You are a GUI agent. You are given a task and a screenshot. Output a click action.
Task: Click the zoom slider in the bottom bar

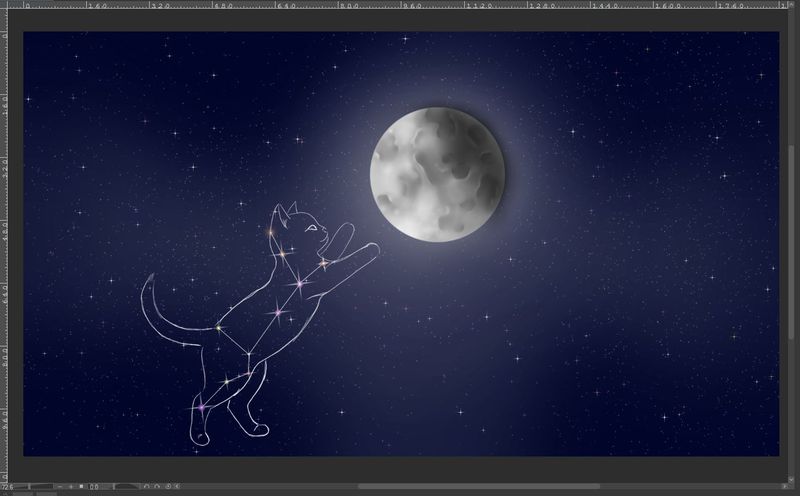click(40, 486)
